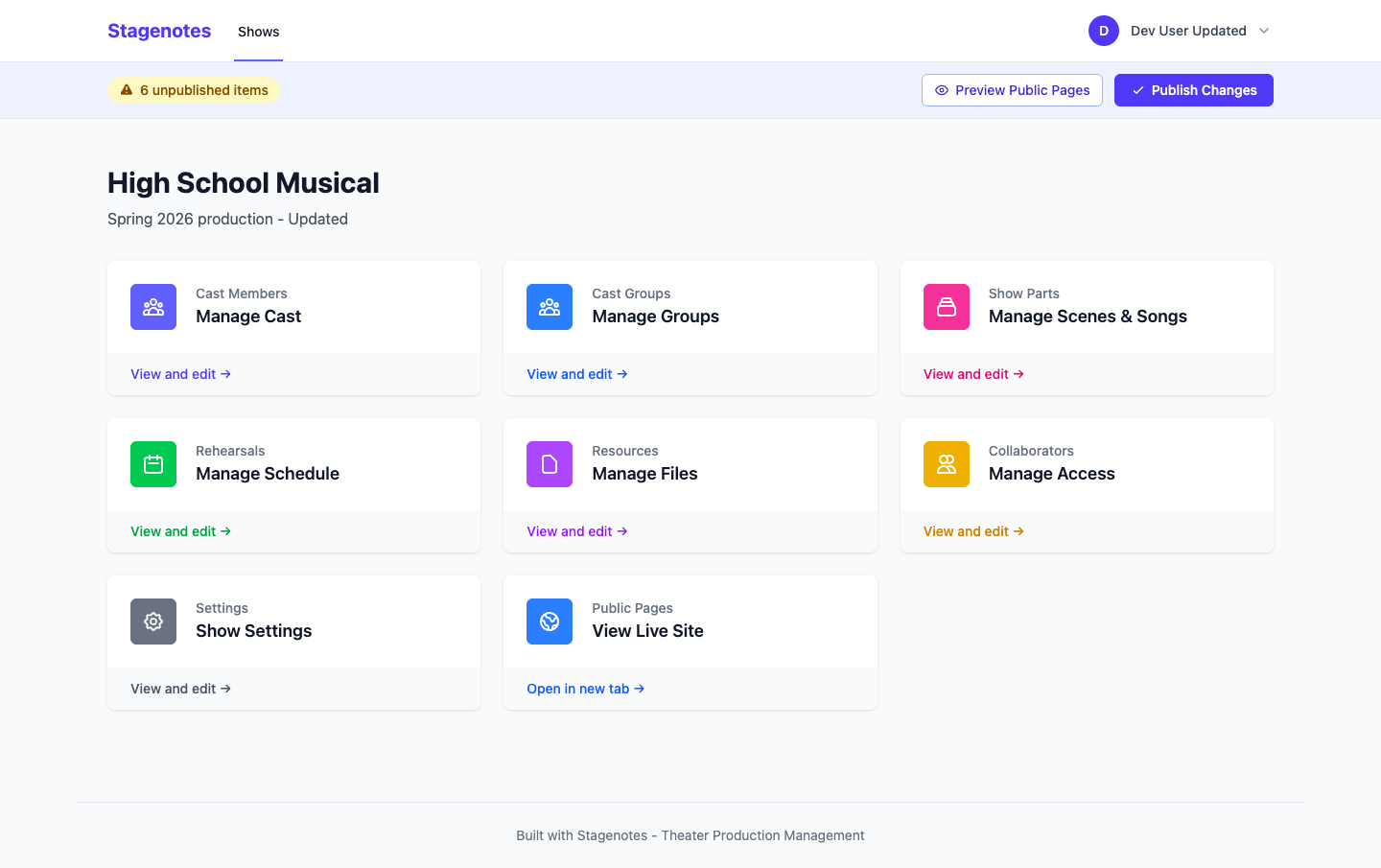Screen dimensions: 1381x868
Task: Open Show Parts via the pink lock icon
Action: (x=947, y=307)
